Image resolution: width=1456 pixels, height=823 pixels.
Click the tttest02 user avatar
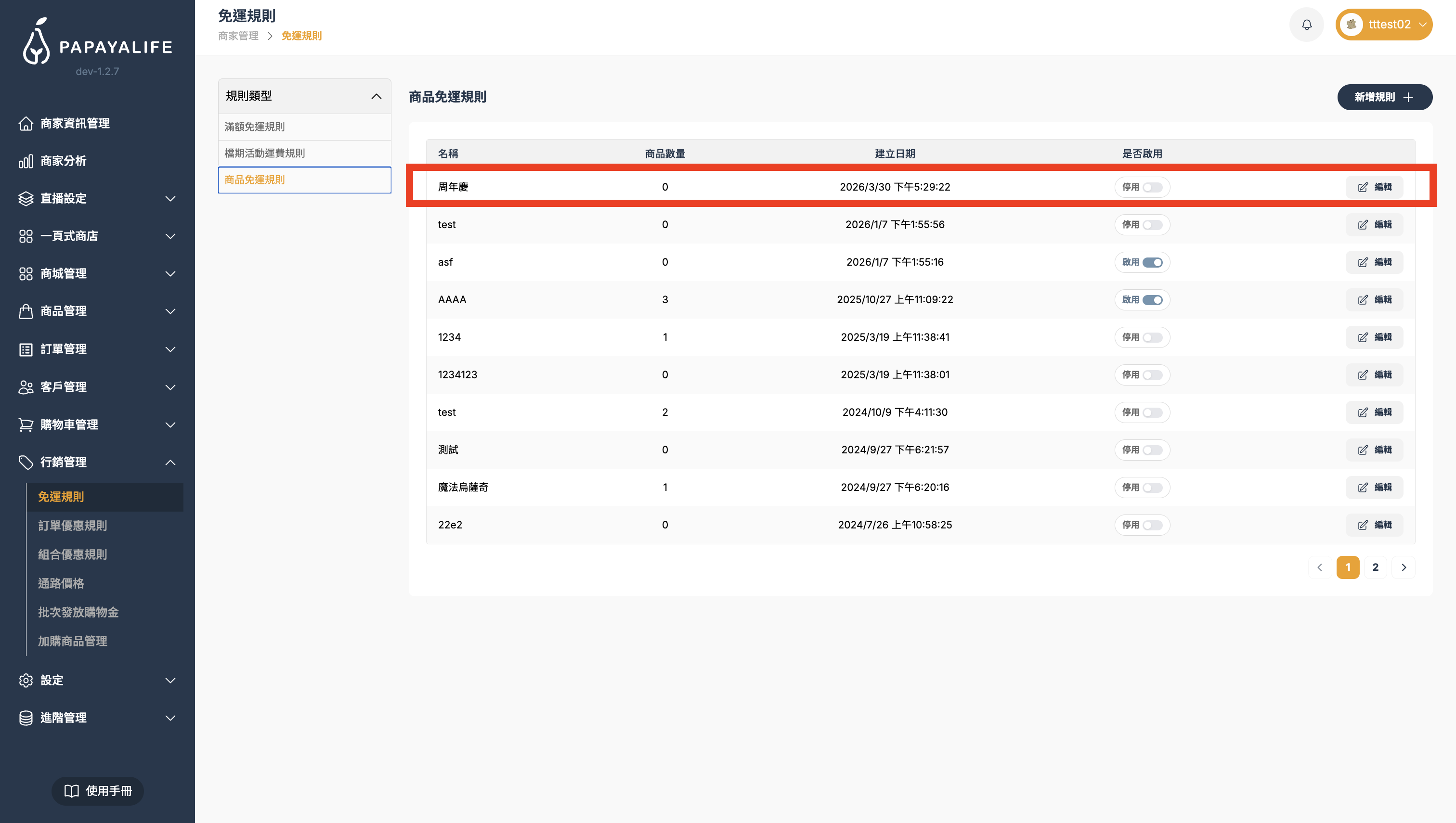point(1352,25)
